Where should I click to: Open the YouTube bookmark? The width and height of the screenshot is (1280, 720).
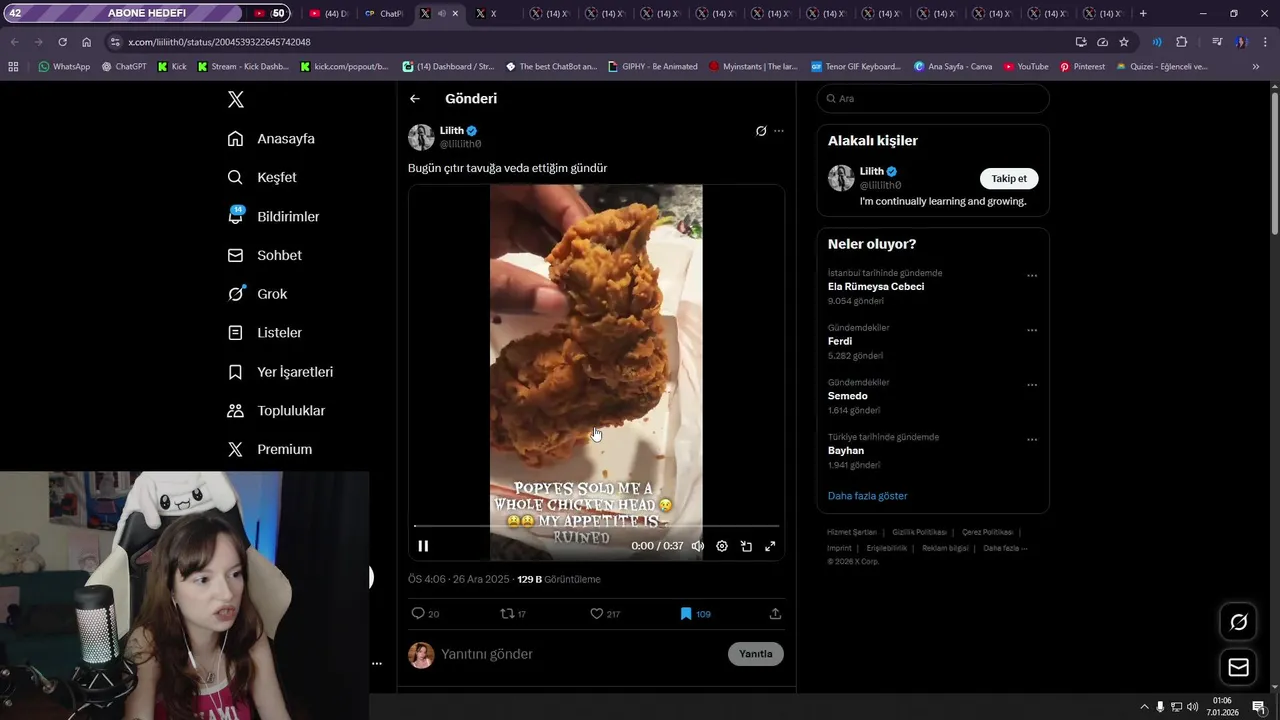coord(1026,67)
